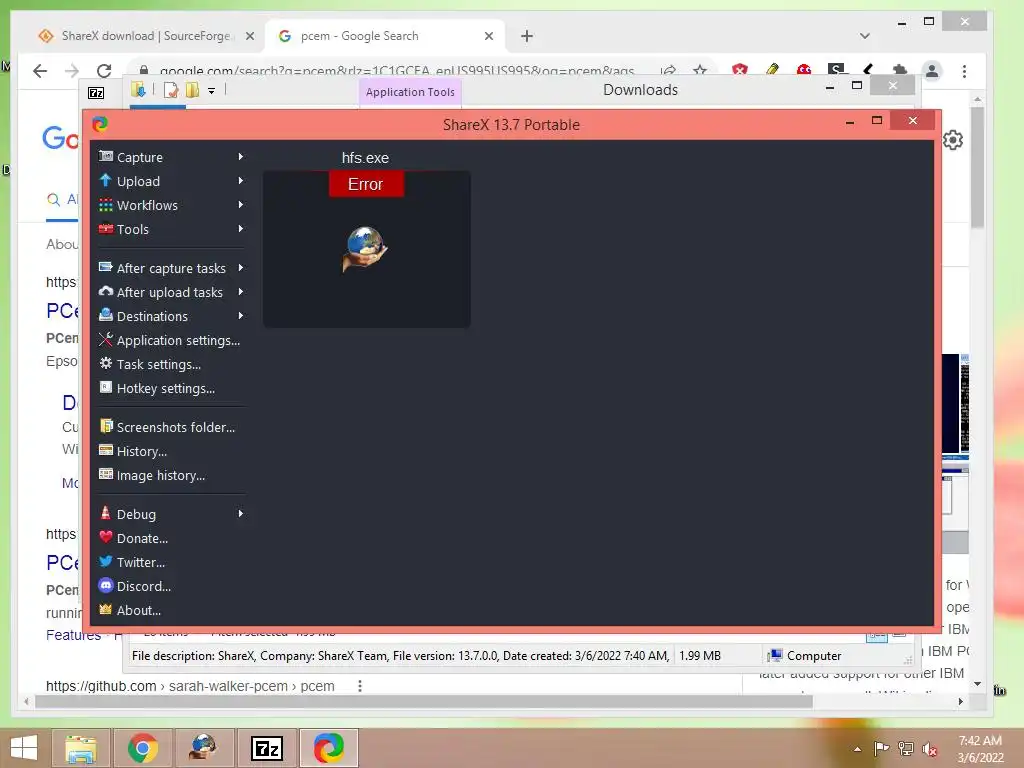Click the Upload arrow icon in ShareX
Viewport: 1024px width, 768px height.
coord(105,180)
